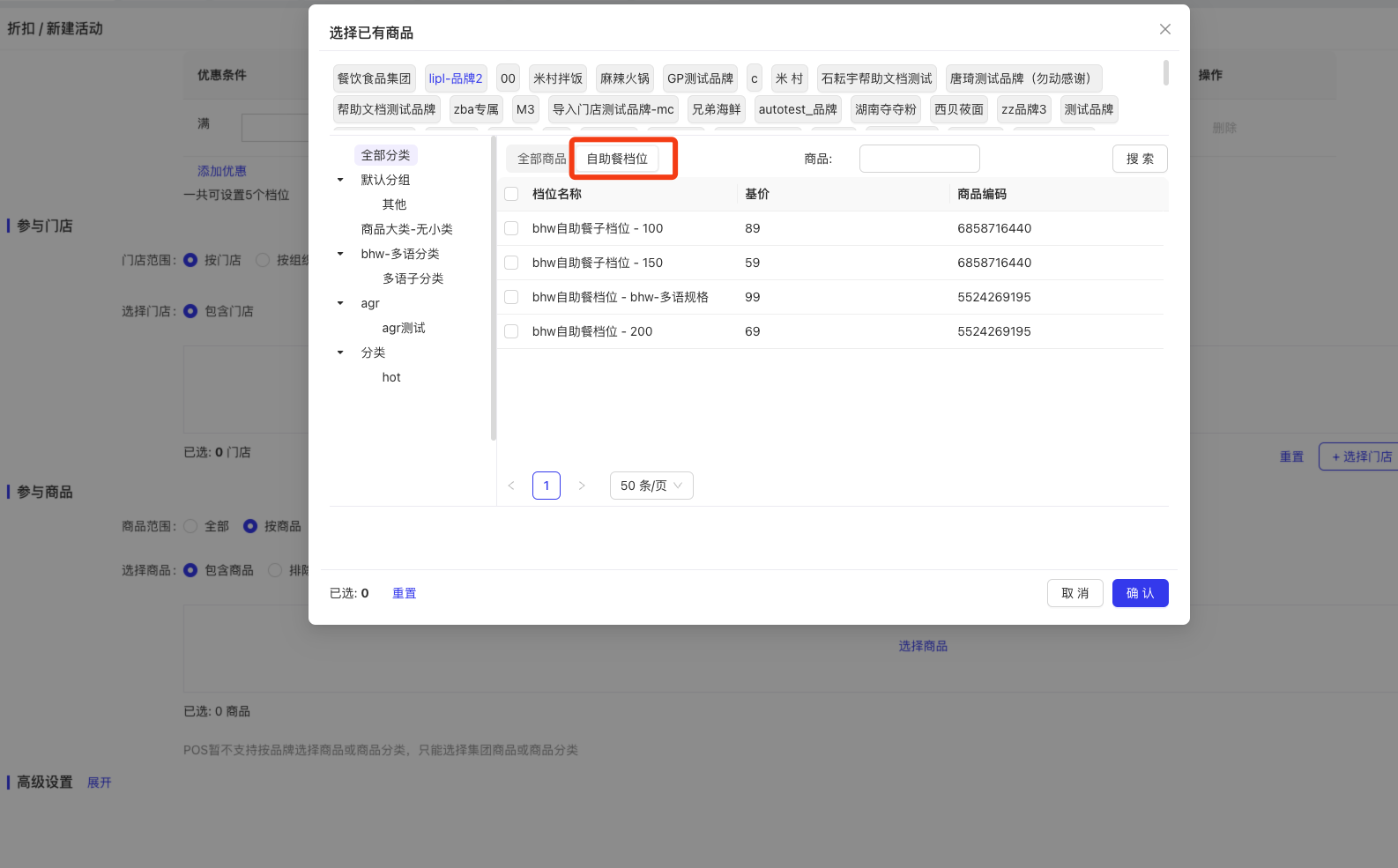Switch to the 全部商品 tab

(541, 159)
